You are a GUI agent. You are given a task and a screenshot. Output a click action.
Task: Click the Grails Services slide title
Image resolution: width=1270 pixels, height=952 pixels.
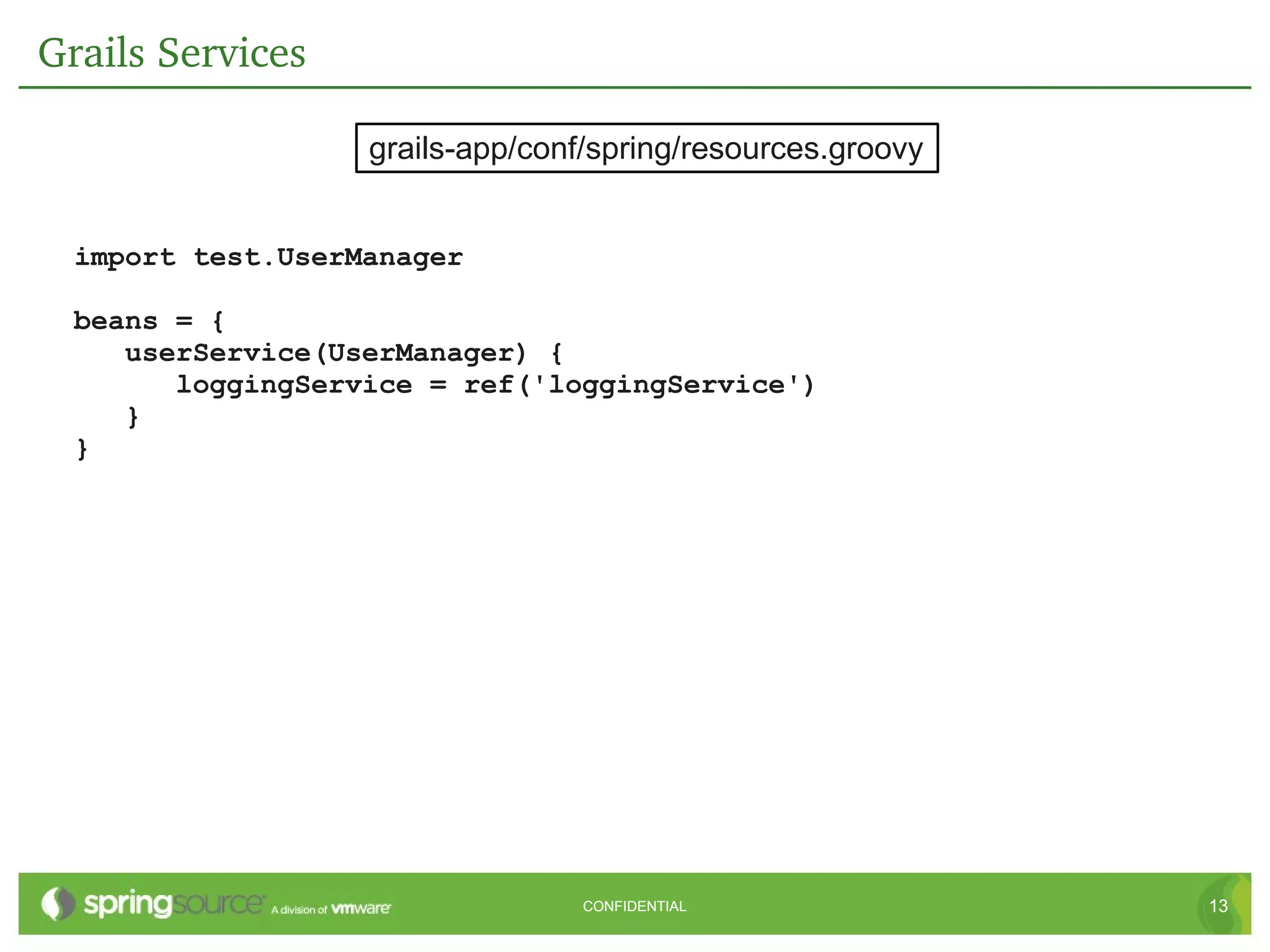click(x=172, y=53)
